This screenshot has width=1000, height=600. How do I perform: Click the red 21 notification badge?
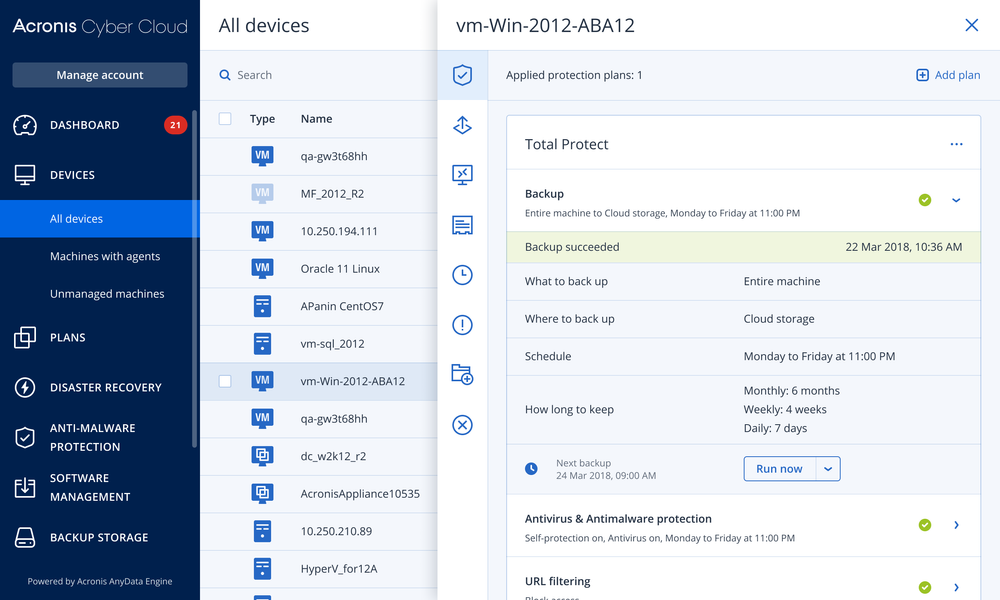tap(175, 125)
